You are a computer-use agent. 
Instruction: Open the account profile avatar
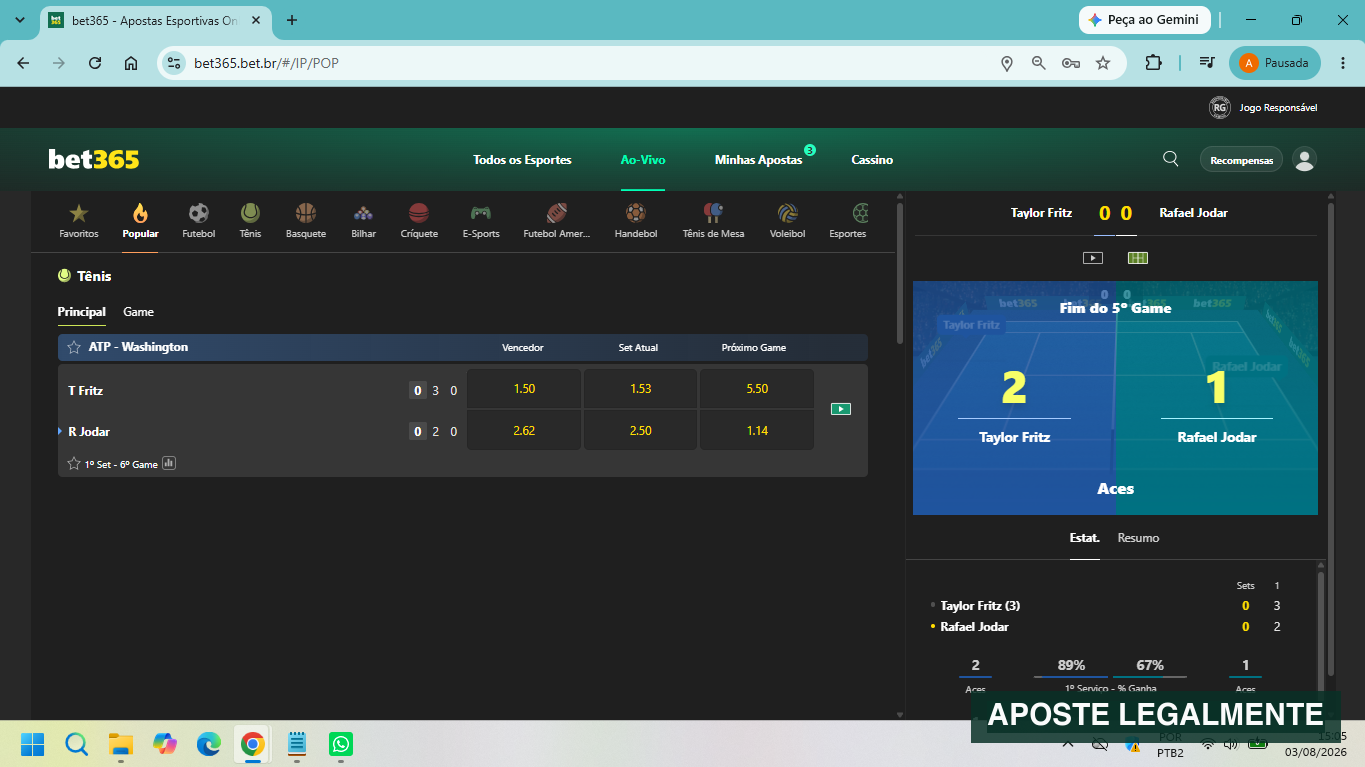pos(1304,159)
